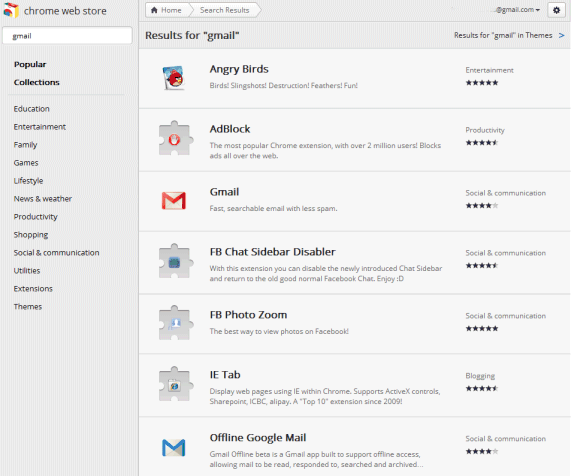Click the Angry Birds description text
Viewport: 580px width, 476px height.
point(284,85)
